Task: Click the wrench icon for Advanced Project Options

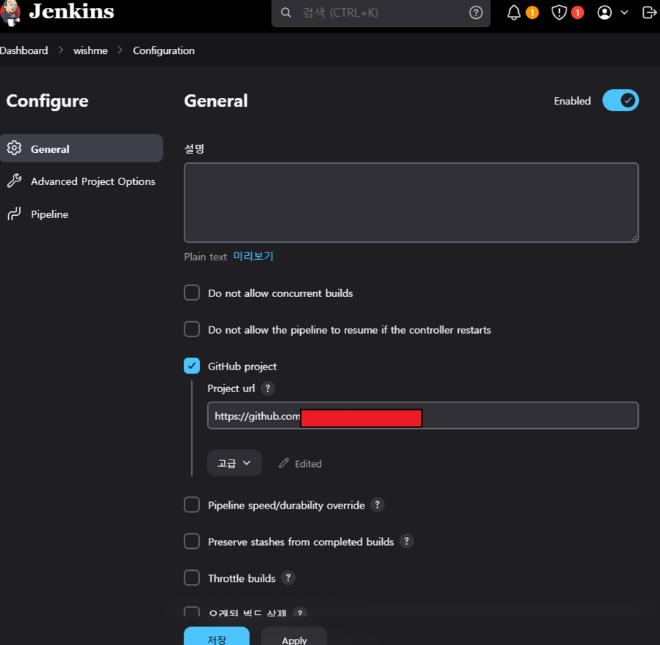Action: [x=14, y=181]
